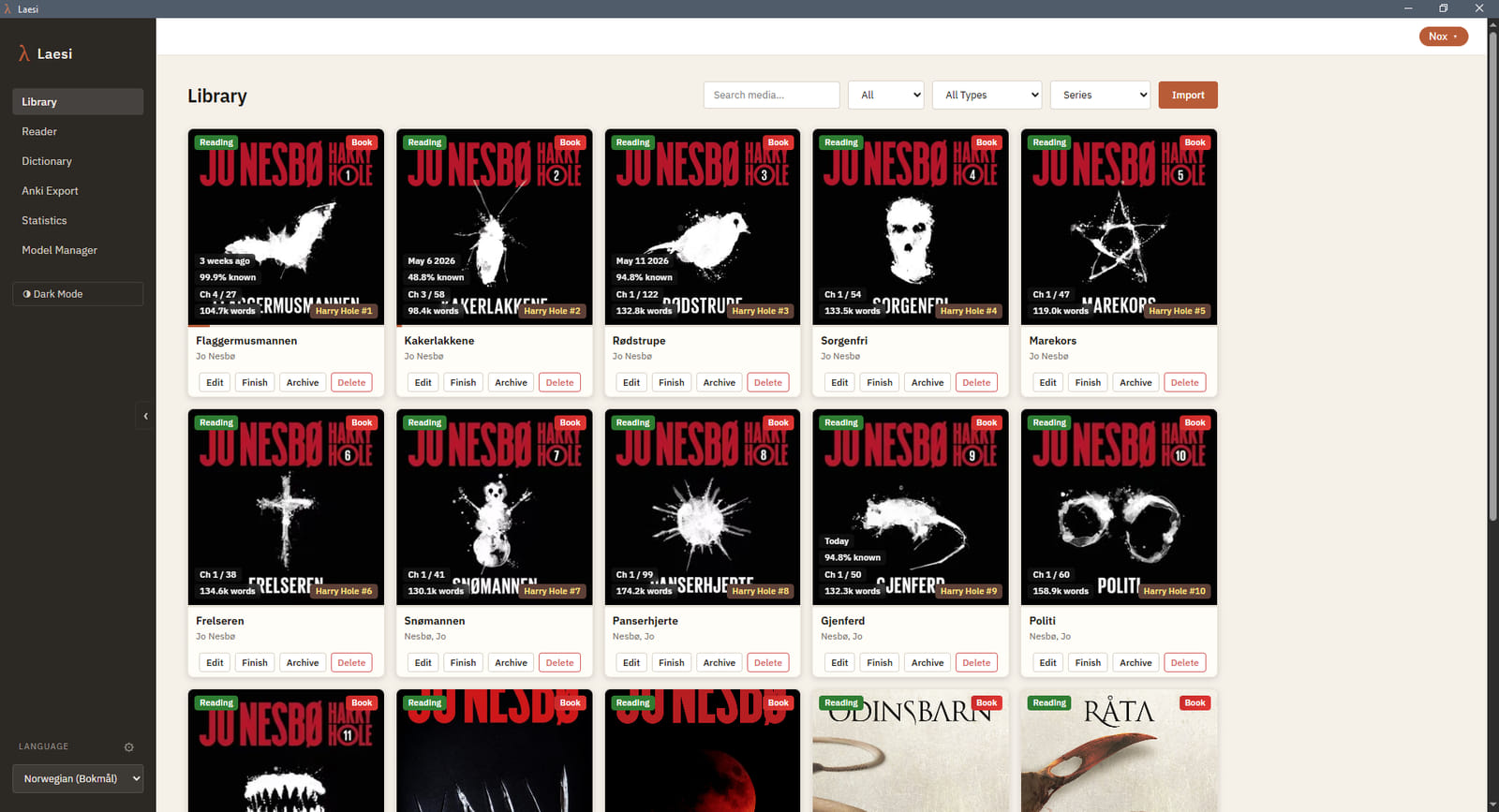Open the All Types filter dropdown

(x=987, y=95)
